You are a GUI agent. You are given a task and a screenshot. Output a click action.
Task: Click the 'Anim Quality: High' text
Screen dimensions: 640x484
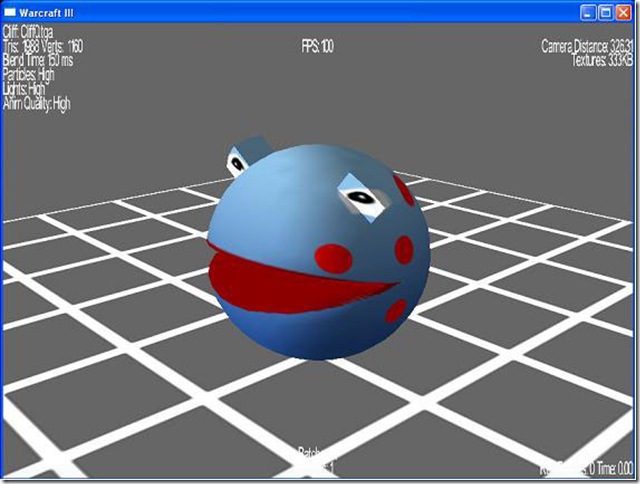click(x=36, y=104)
